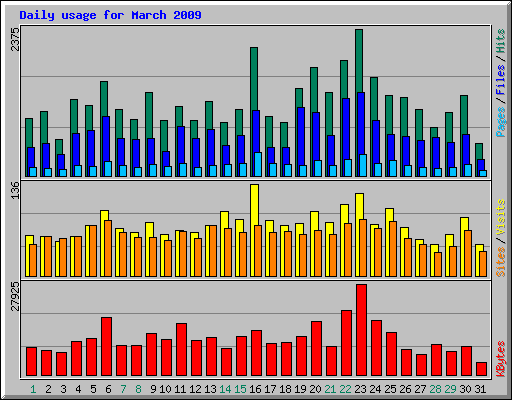This screenshot has height=400, width=512.
Task: Click day 7 on the x-axis
Action: tap(123, 389)
